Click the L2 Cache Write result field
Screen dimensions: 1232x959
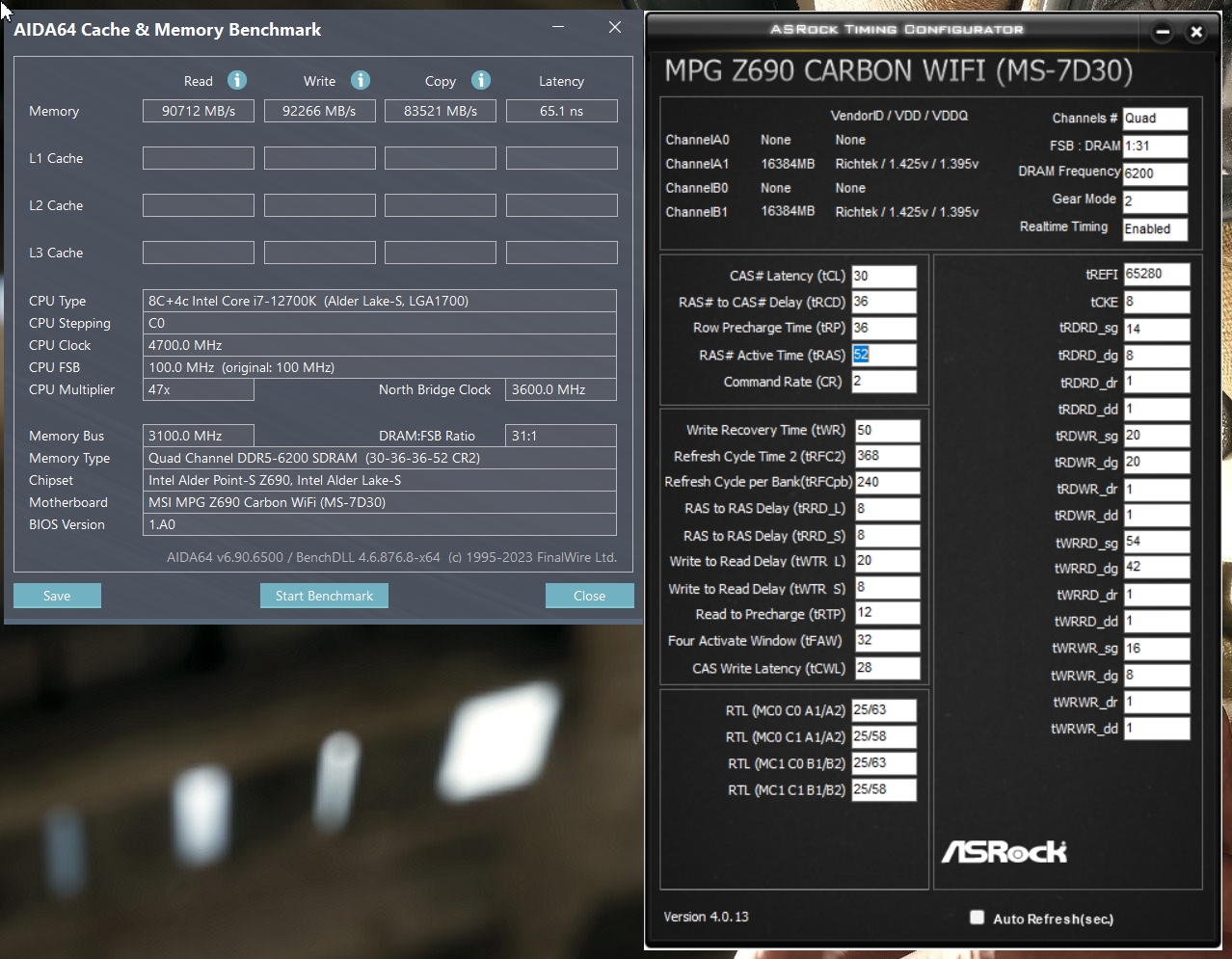tap(320, 205)
